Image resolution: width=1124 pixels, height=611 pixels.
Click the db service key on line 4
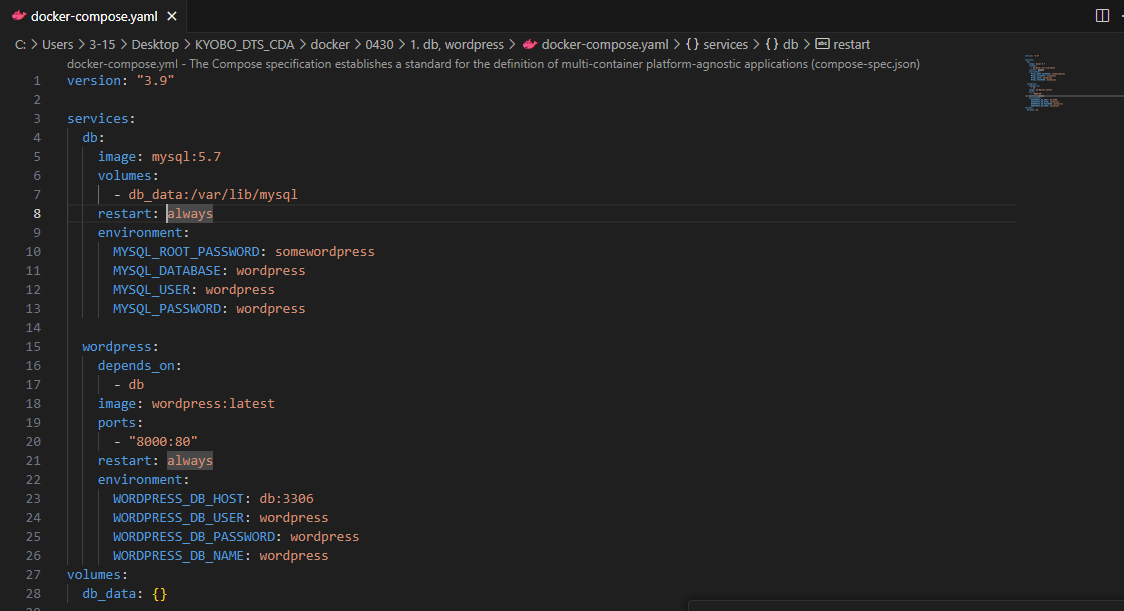point(90,138)
